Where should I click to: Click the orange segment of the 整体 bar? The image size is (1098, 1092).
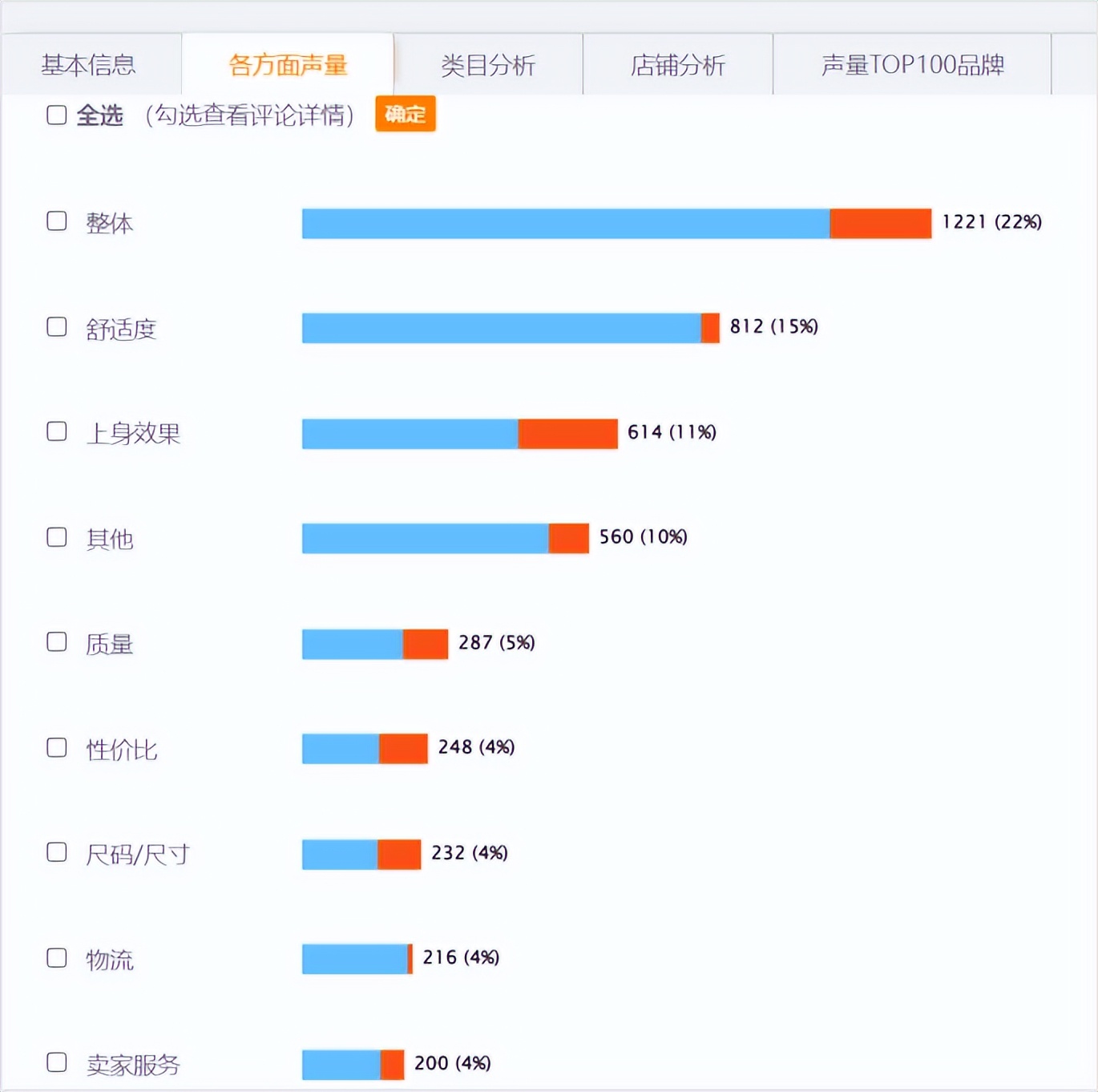point(880,223)
